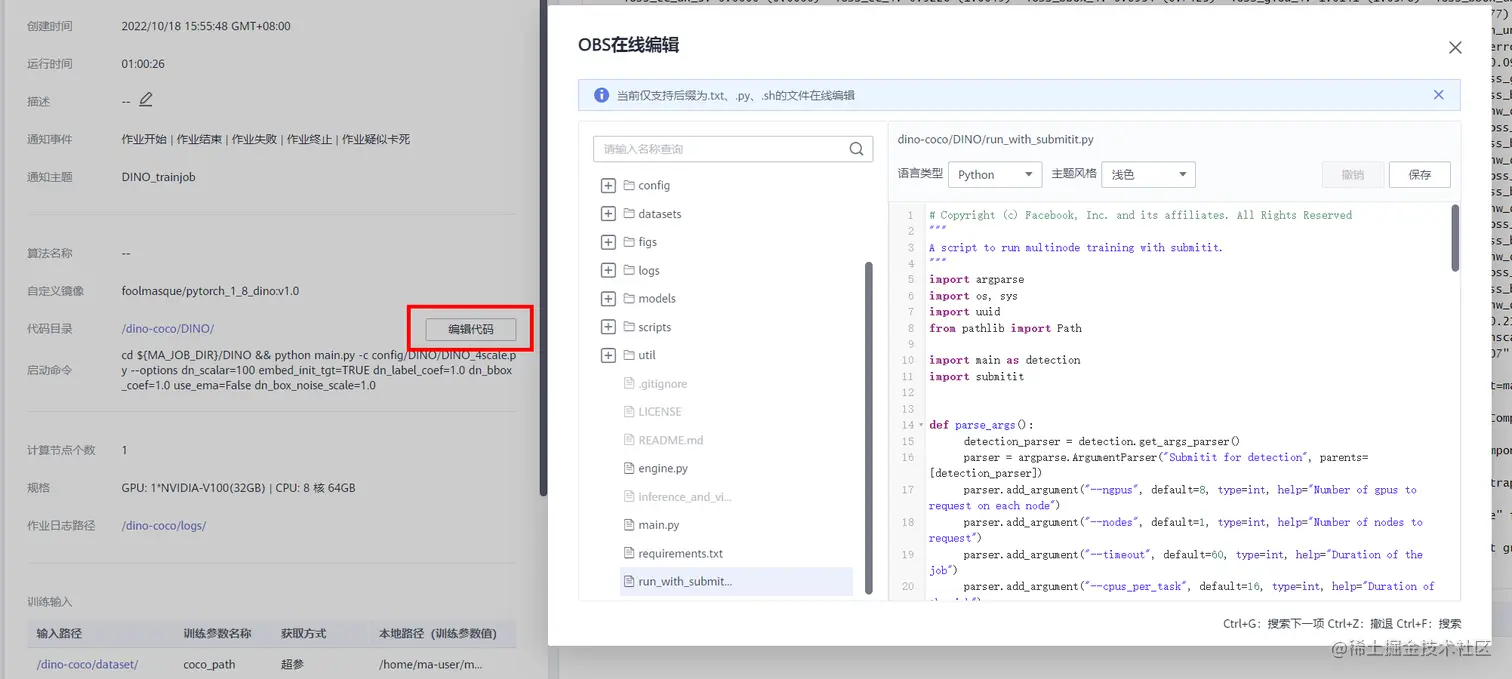Click the run time value 01:00:26

coord(143,64)
